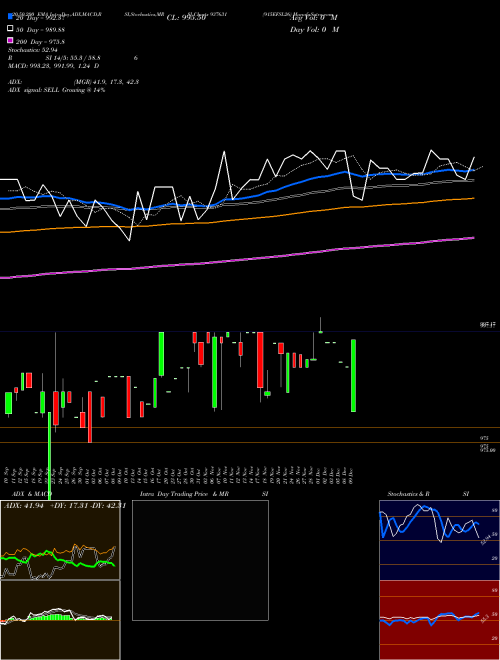Click the 975 price axis label

[484, 438]
